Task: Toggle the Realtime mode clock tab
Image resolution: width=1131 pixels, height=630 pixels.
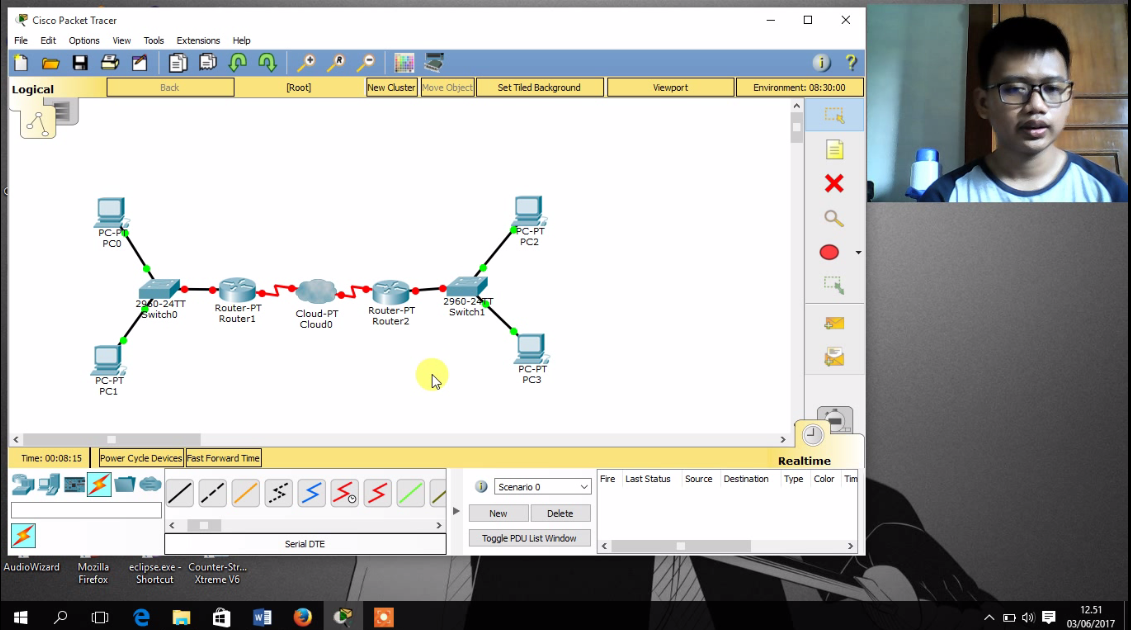Action: pos(813,434)
